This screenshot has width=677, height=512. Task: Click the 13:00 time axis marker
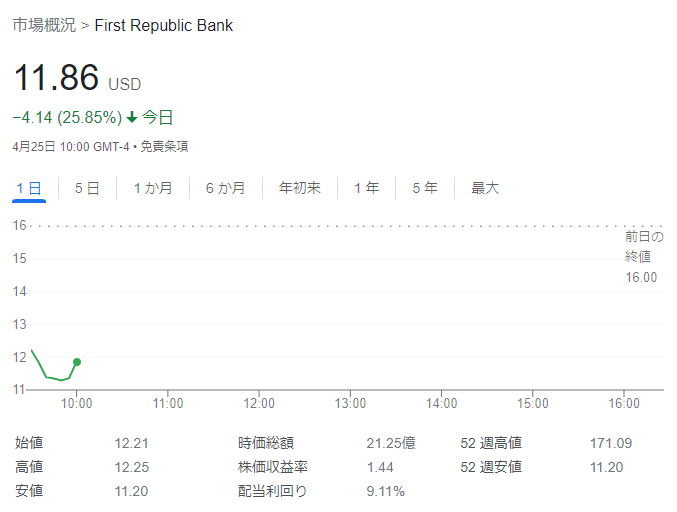tap(350, 403)
